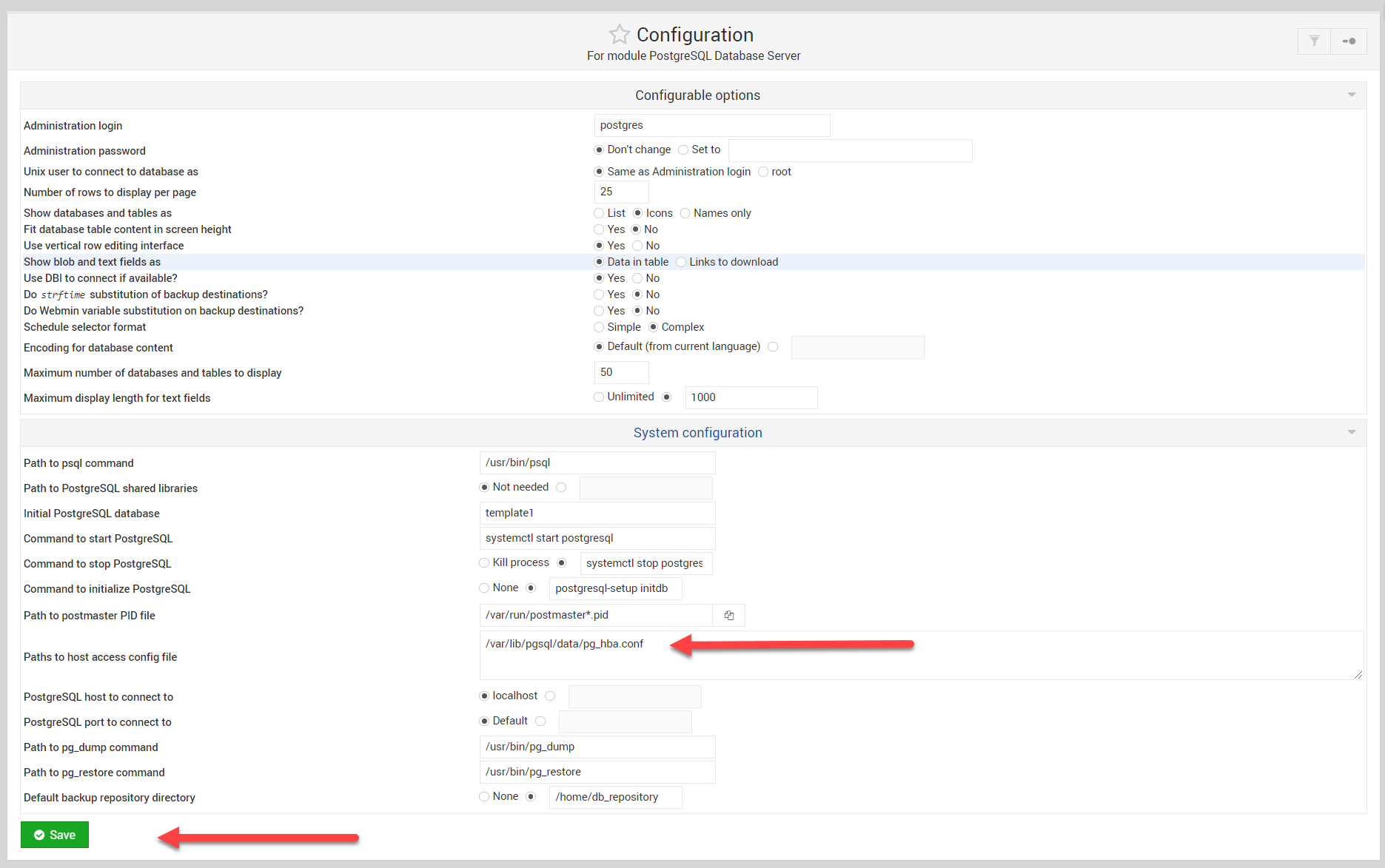This screenshot has height=868, width=1385.
Task: Click the host access config file textarea
Action: tap(921, 656)
